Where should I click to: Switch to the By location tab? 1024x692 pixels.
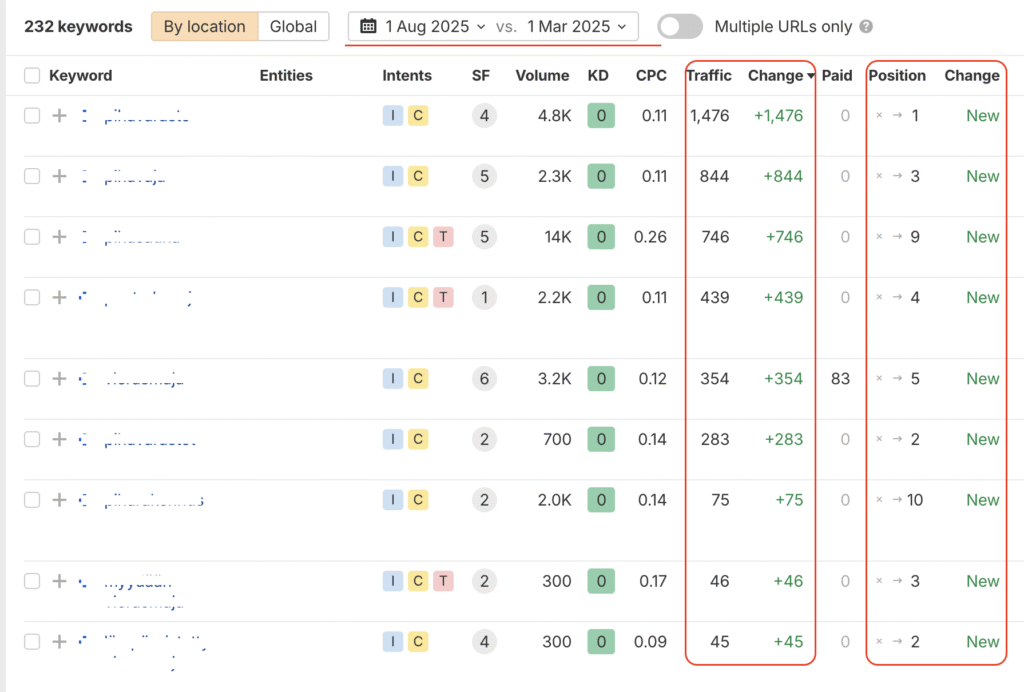point(204,27)
